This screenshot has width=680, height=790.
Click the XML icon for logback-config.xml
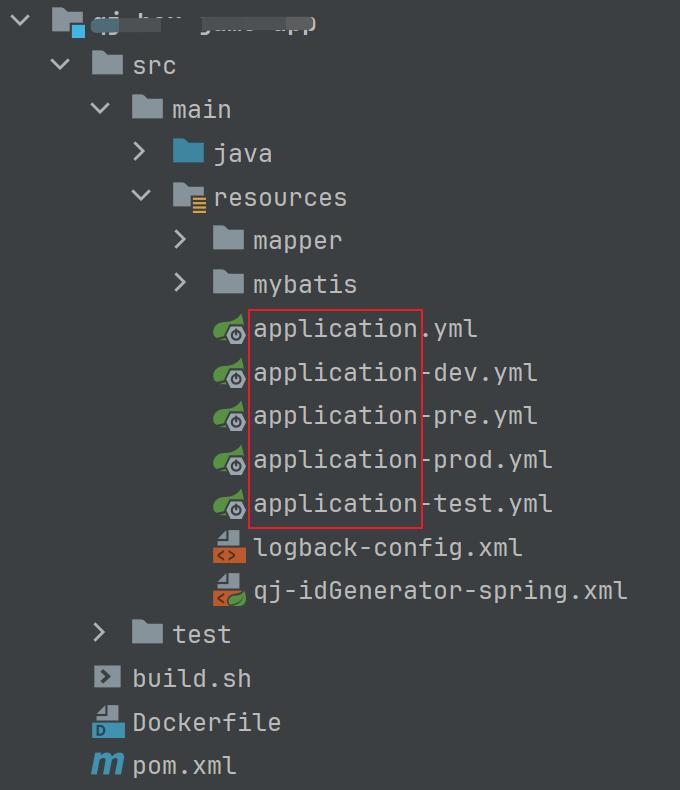click(229, 548)
